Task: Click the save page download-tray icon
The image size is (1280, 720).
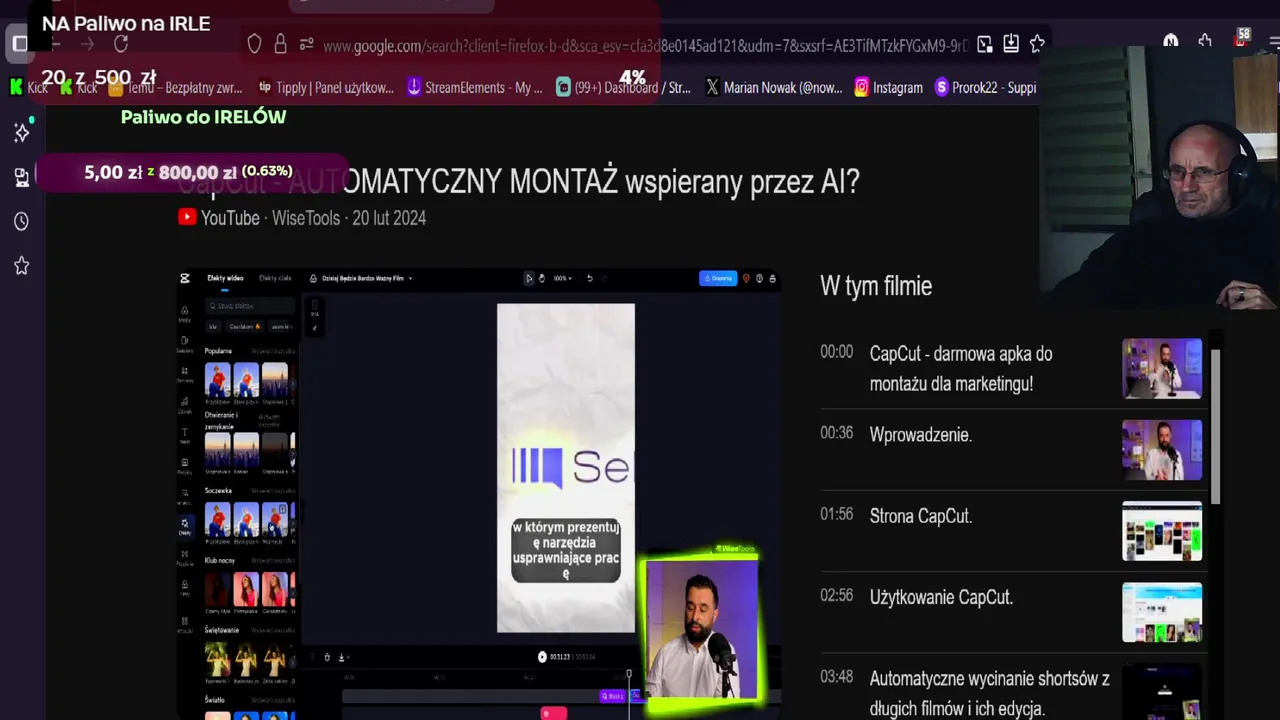Action: pos(1011,44)
